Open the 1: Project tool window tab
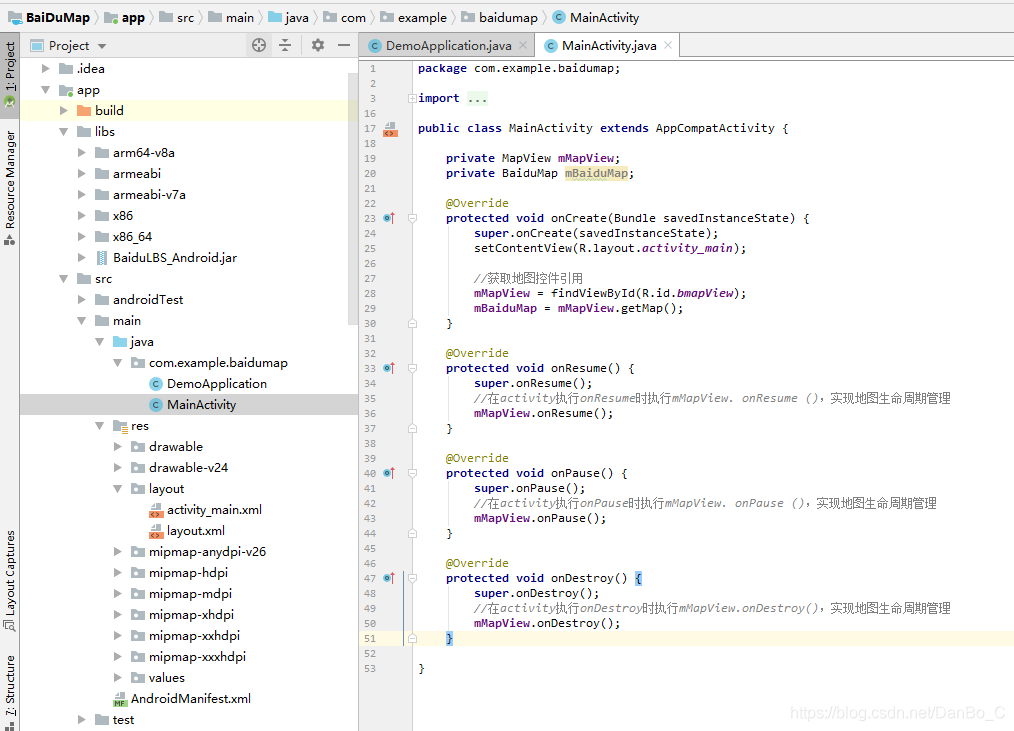1014x731 pixels. tap(10, 74)
